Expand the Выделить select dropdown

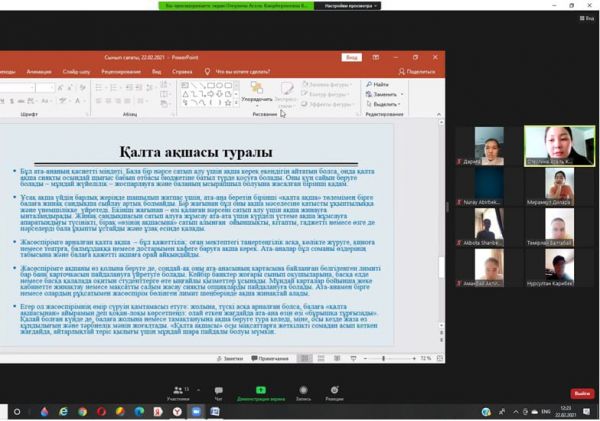point(384,104)
